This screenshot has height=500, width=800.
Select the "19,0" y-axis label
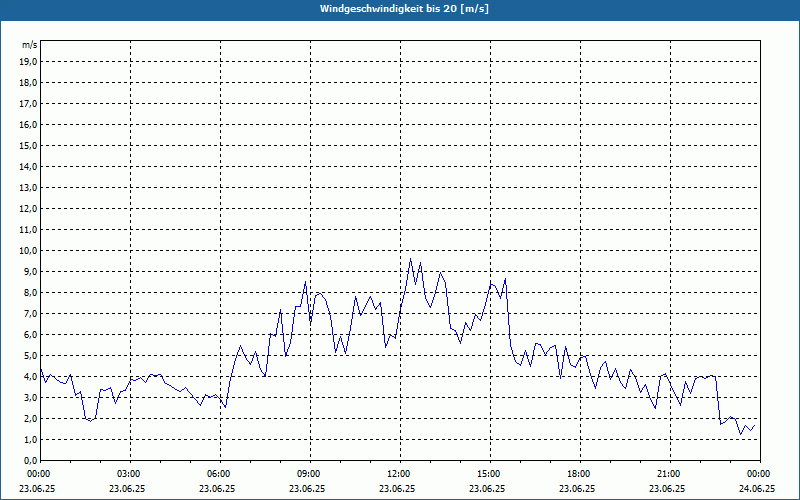click(x=28, y=62)
